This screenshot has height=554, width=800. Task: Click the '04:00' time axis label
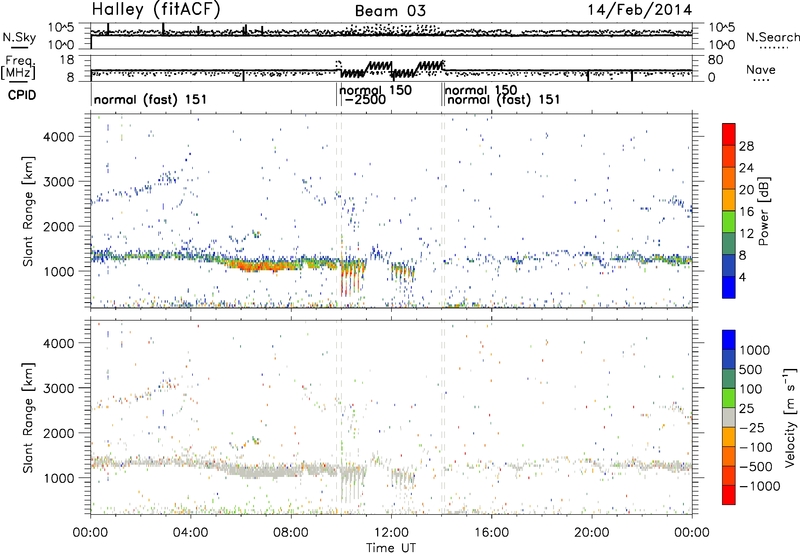pyautogui.click(x=191, y=533)
